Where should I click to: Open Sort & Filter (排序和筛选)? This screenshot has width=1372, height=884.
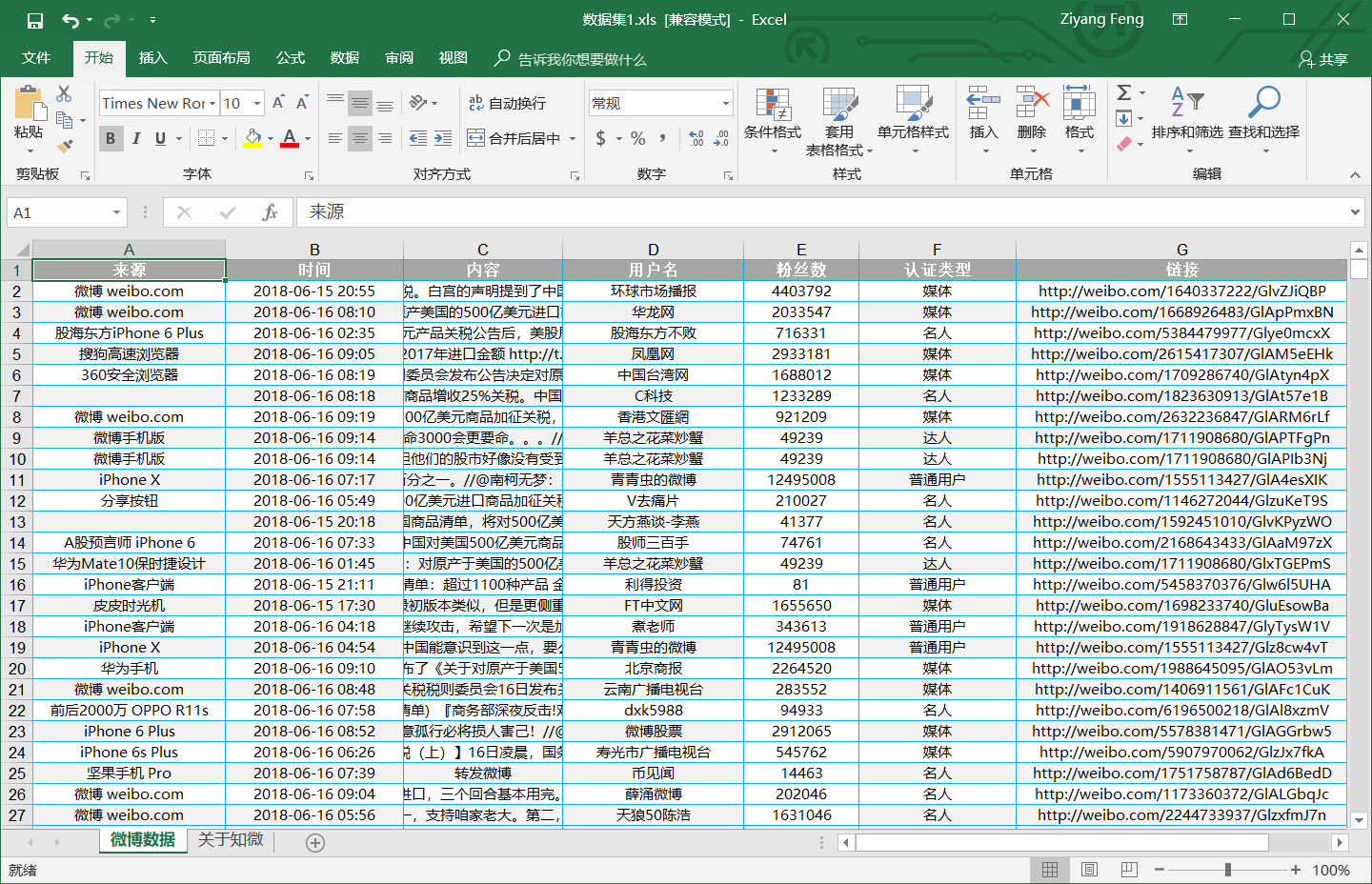tap(1187, 121)
